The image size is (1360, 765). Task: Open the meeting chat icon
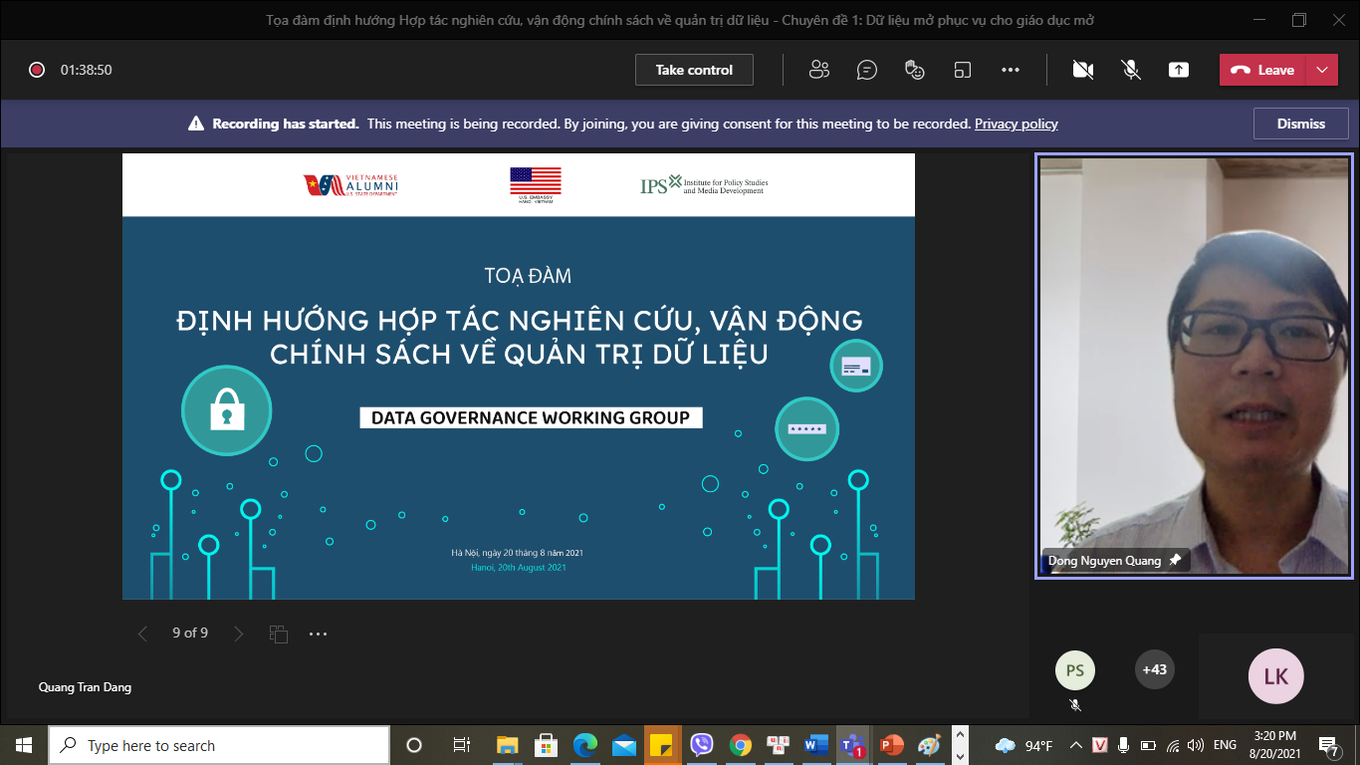pyautogui.click(x=867, y=70)
